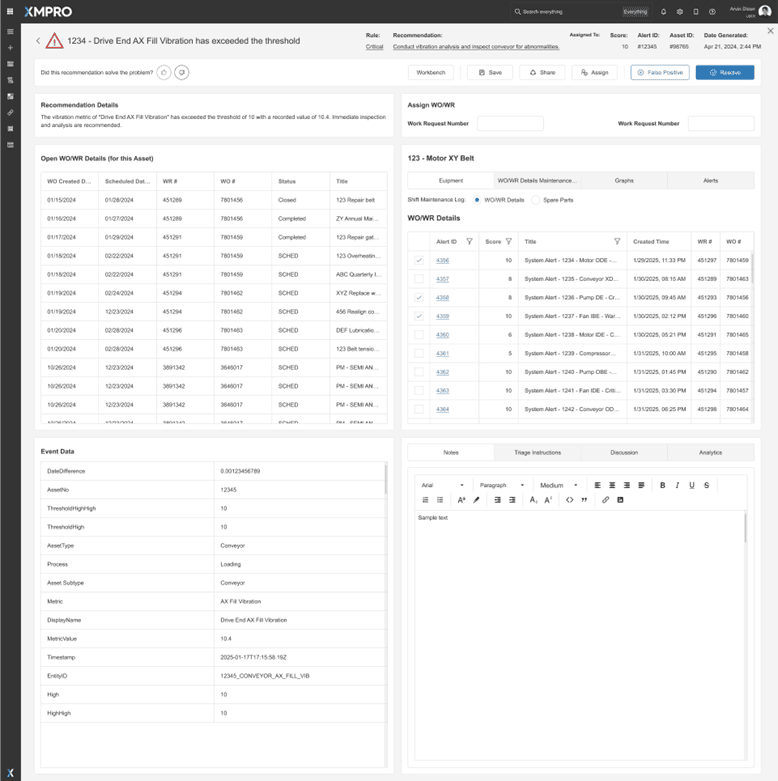
Task: Switch to the WO/WR Details Maintenance tab
Action: [x=537, y=180]
